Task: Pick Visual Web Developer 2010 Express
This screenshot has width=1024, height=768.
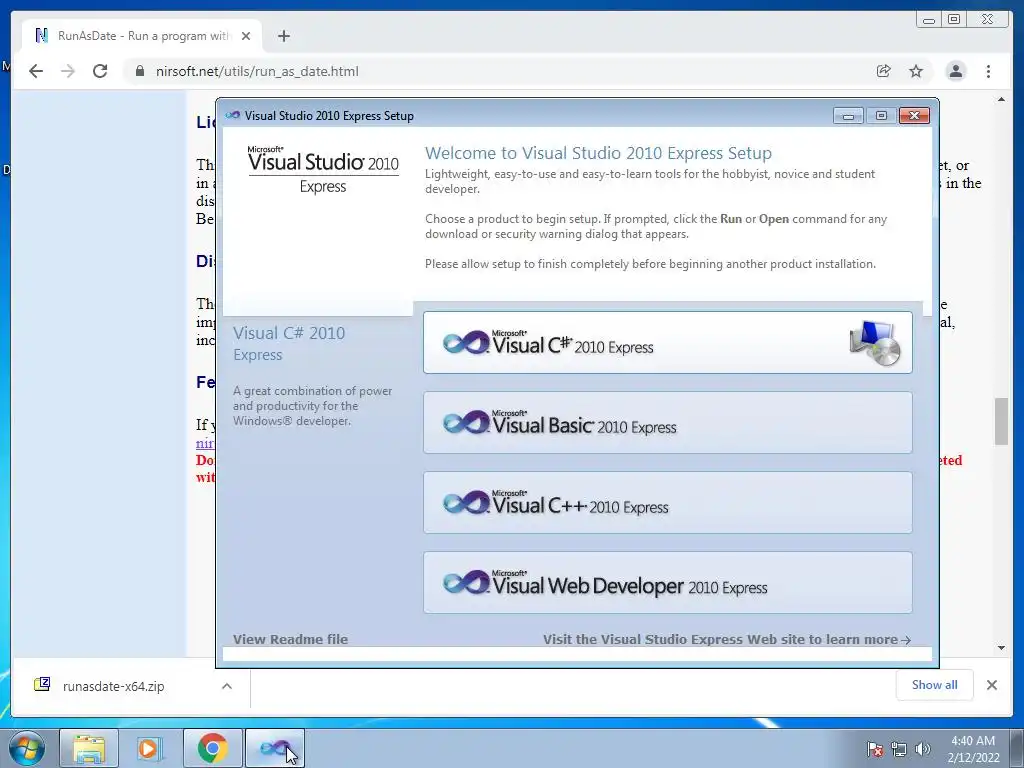Action: 667,583
